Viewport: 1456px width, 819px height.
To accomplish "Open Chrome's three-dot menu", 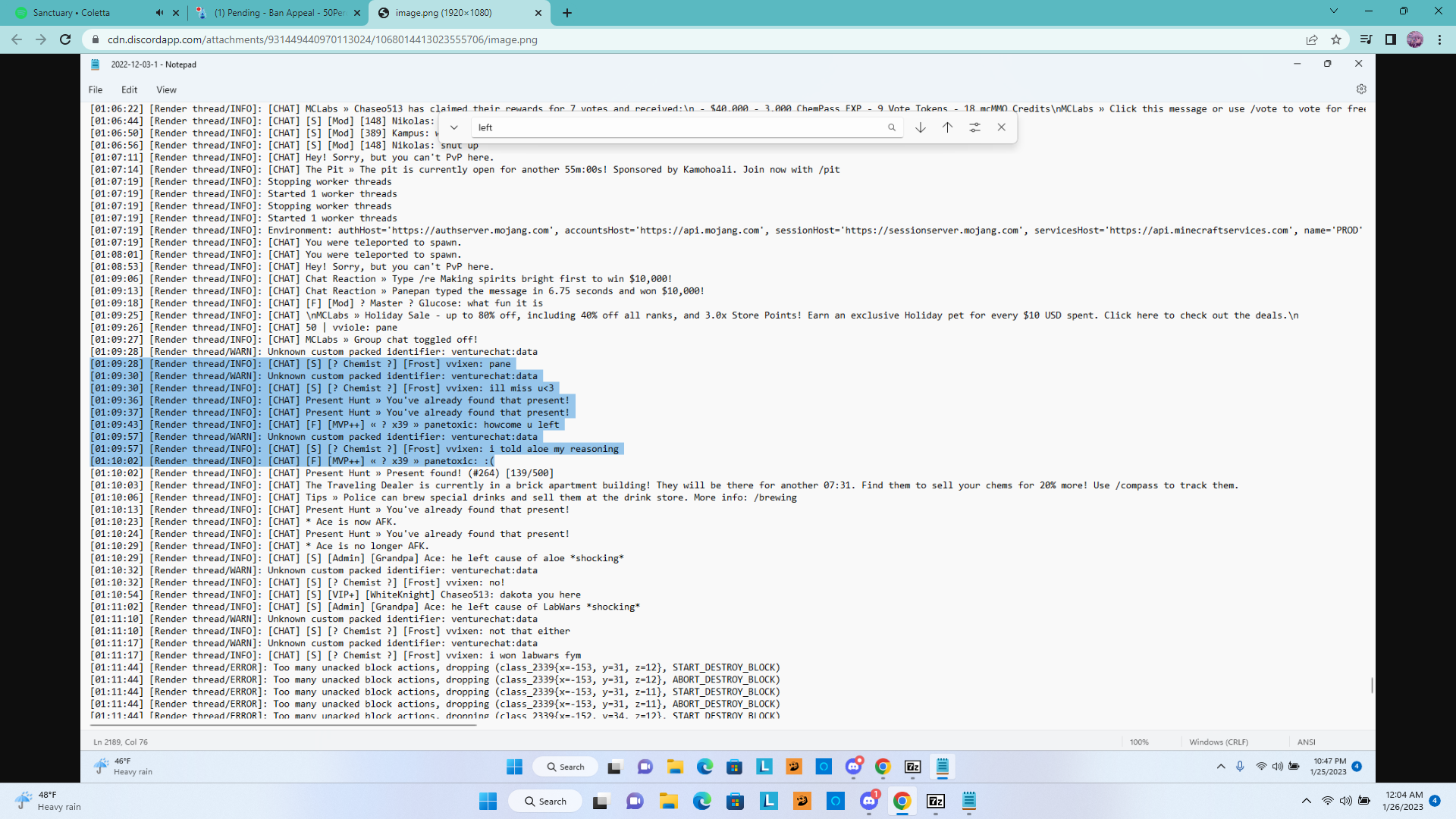I will click(1439, 39).
